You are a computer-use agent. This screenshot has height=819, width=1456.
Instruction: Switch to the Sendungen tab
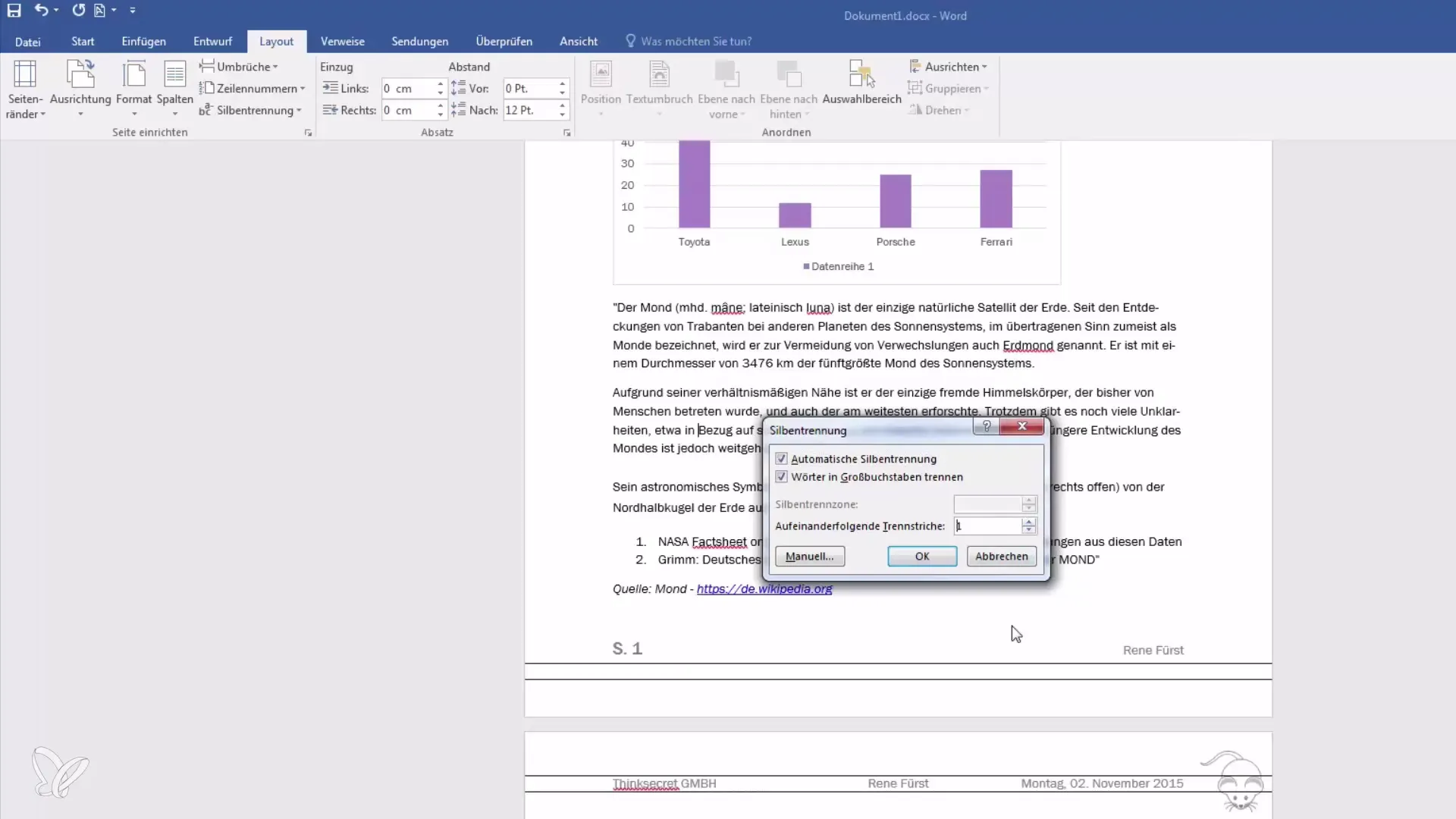point(420,42)
